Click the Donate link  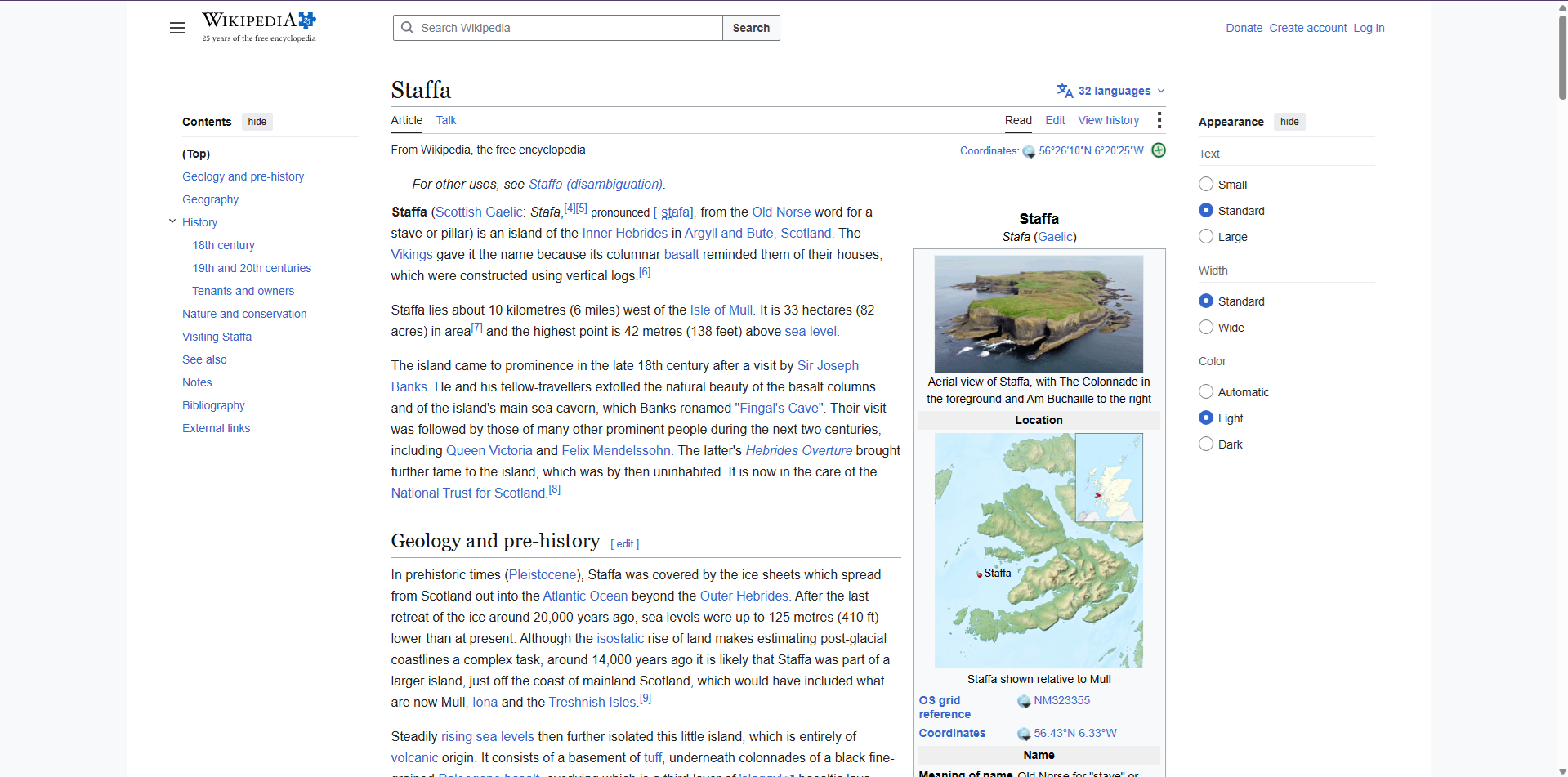coord(1244,28)
